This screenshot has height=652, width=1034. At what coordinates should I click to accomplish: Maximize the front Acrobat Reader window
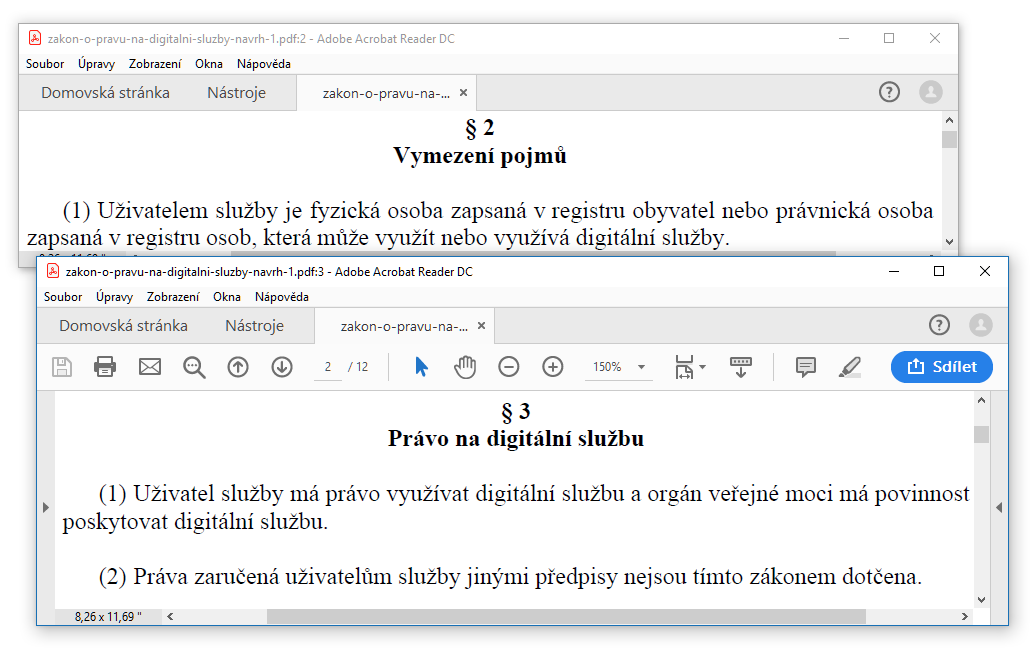[939, 271]
